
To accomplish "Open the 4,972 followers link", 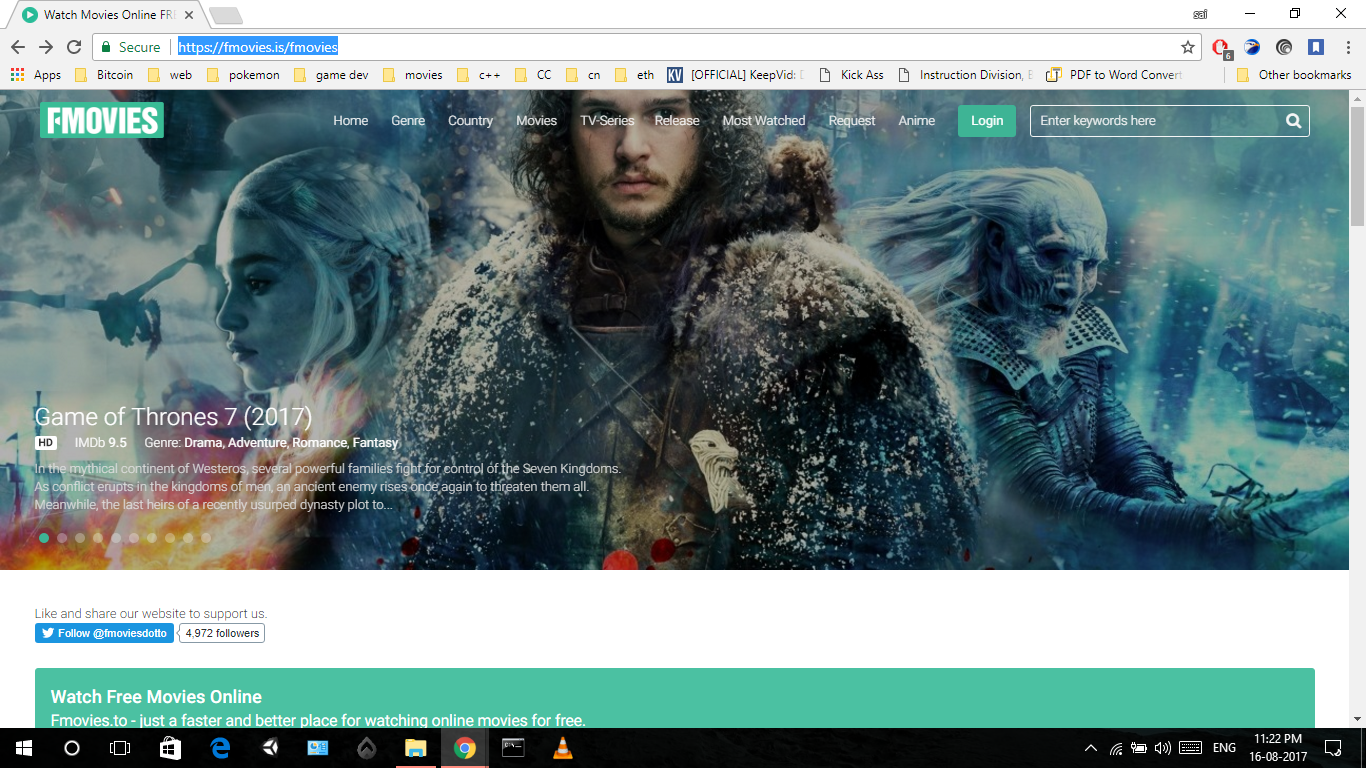I will click(x=222, y=633).
